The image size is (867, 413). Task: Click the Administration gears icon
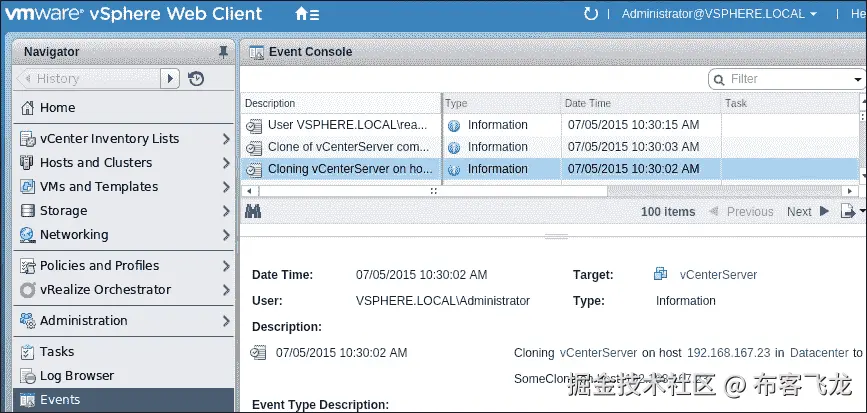point(27,321)
